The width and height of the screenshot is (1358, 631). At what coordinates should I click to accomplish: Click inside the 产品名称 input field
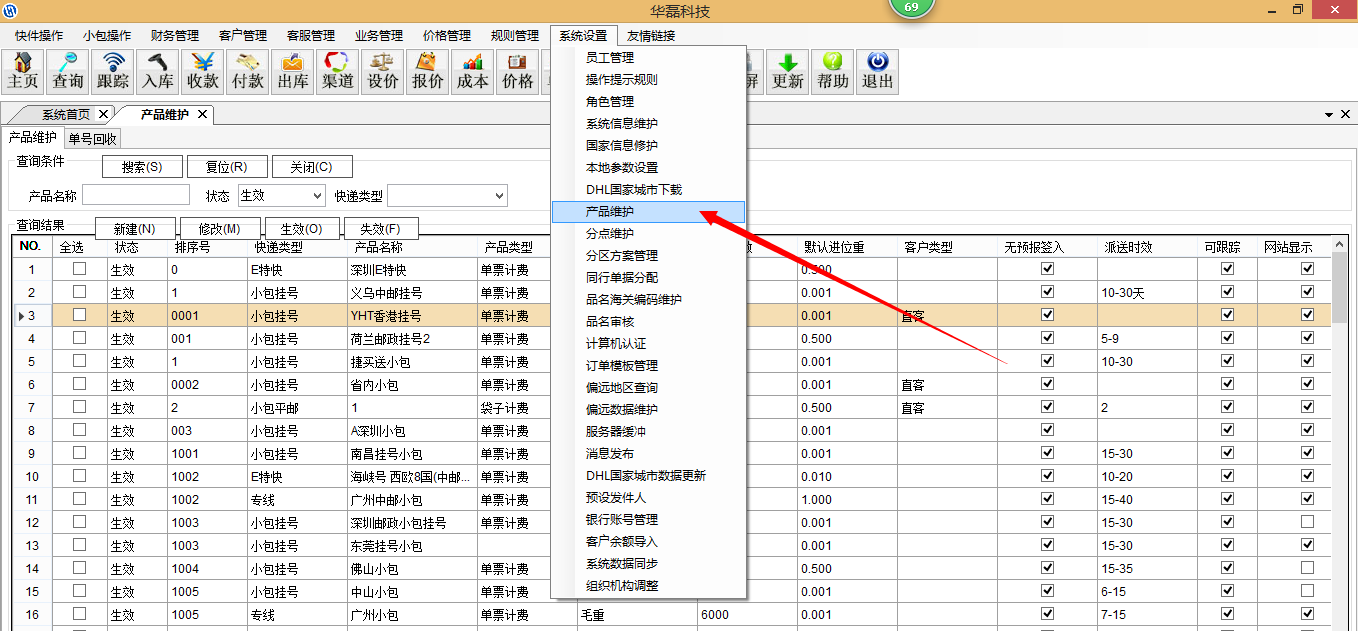[136, 195]
